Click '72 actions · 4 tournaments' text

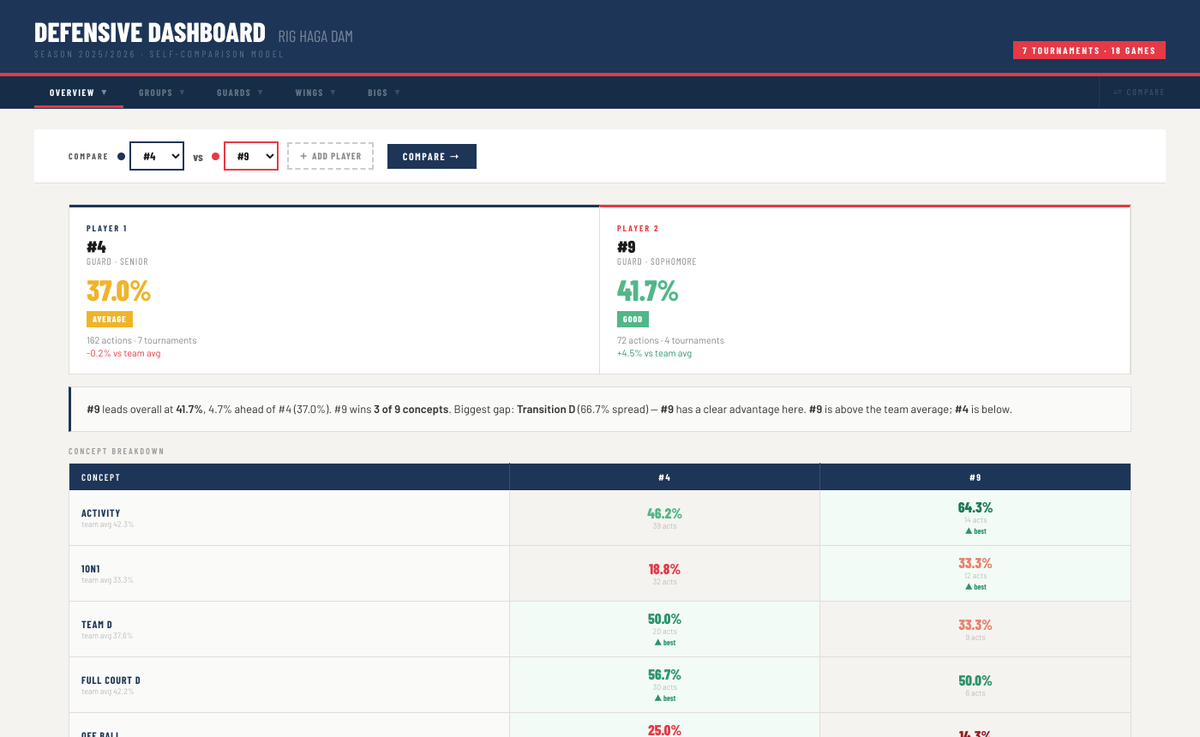670,340
